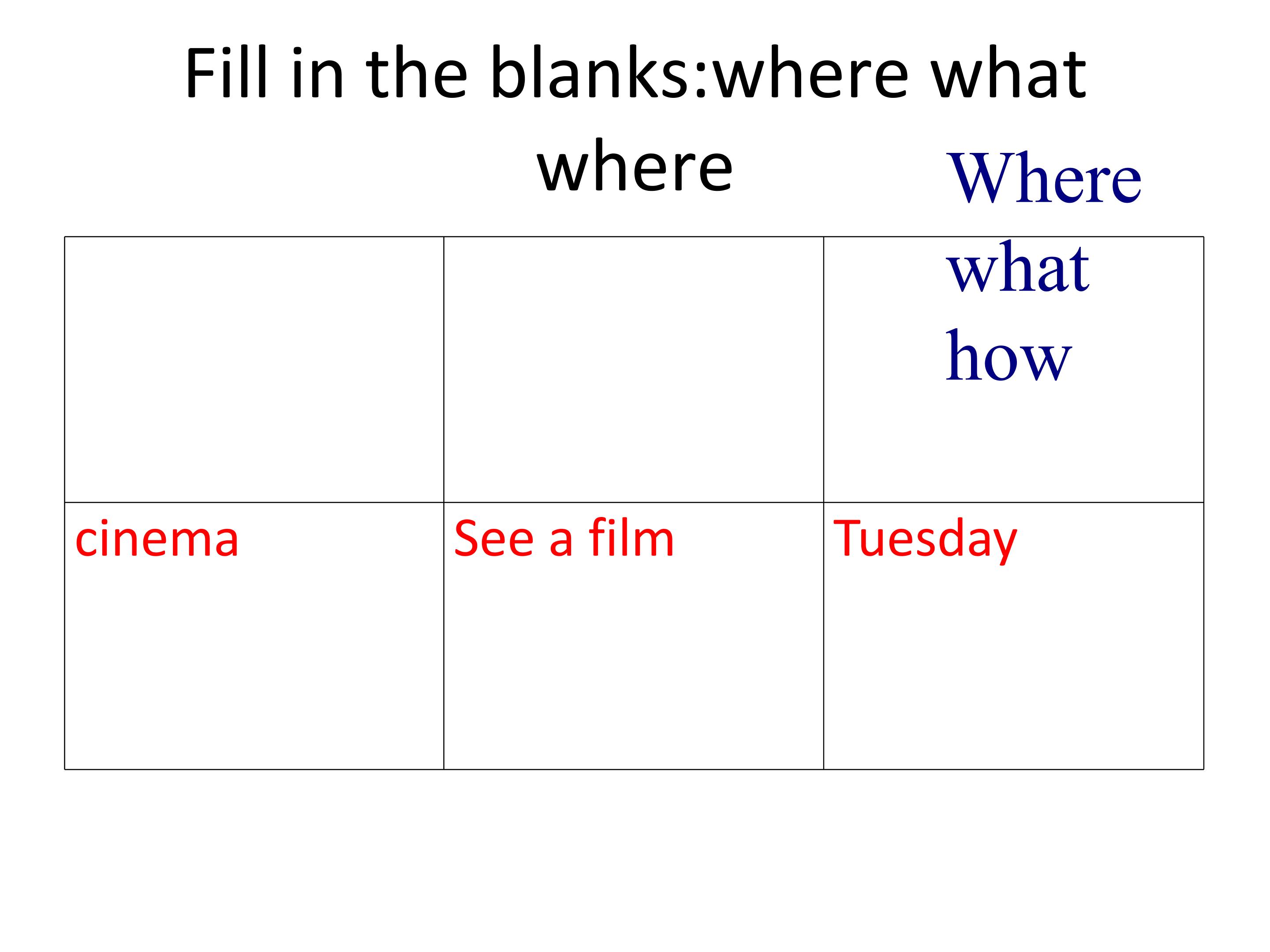The image size is (1270, 952).
Task: Click blank space below "See a film"
Action: [x=633, y=666]
